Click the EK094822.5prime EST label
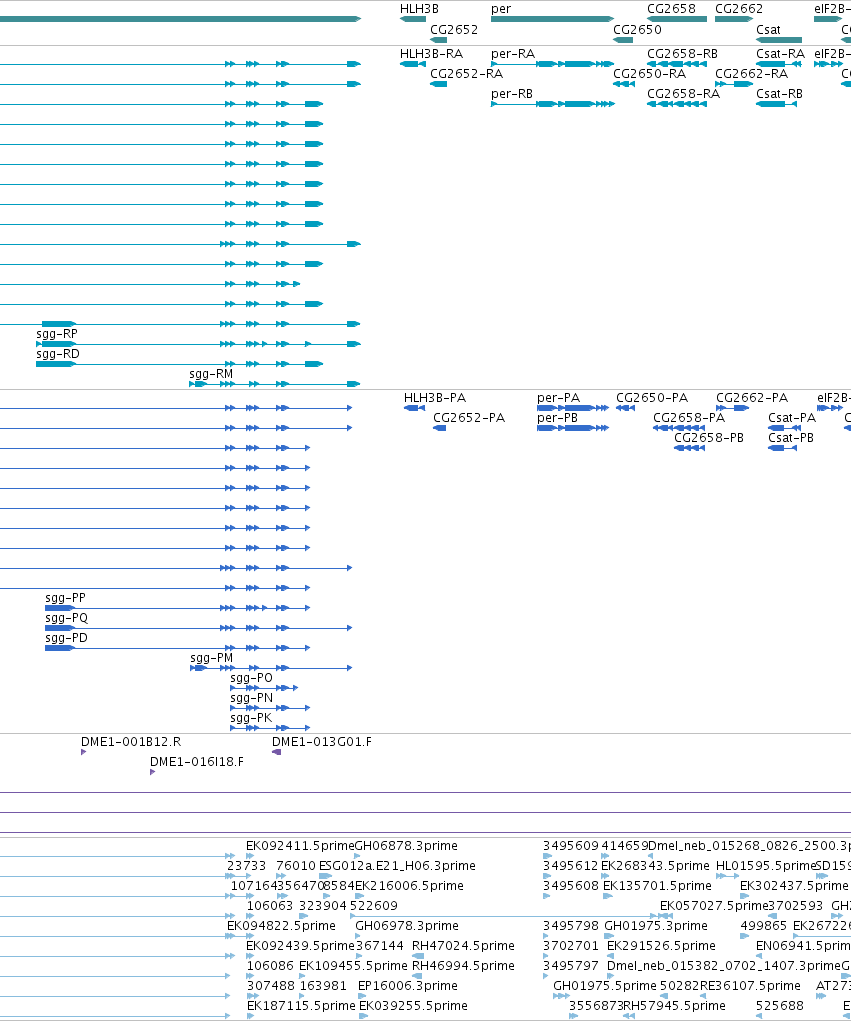 point(281,926)
